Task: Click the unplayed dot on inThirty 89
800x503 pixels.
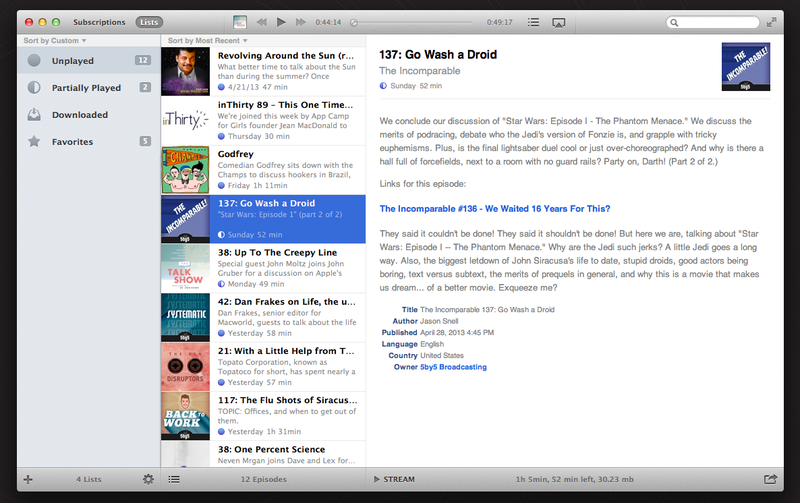Action: coord(221,136)
